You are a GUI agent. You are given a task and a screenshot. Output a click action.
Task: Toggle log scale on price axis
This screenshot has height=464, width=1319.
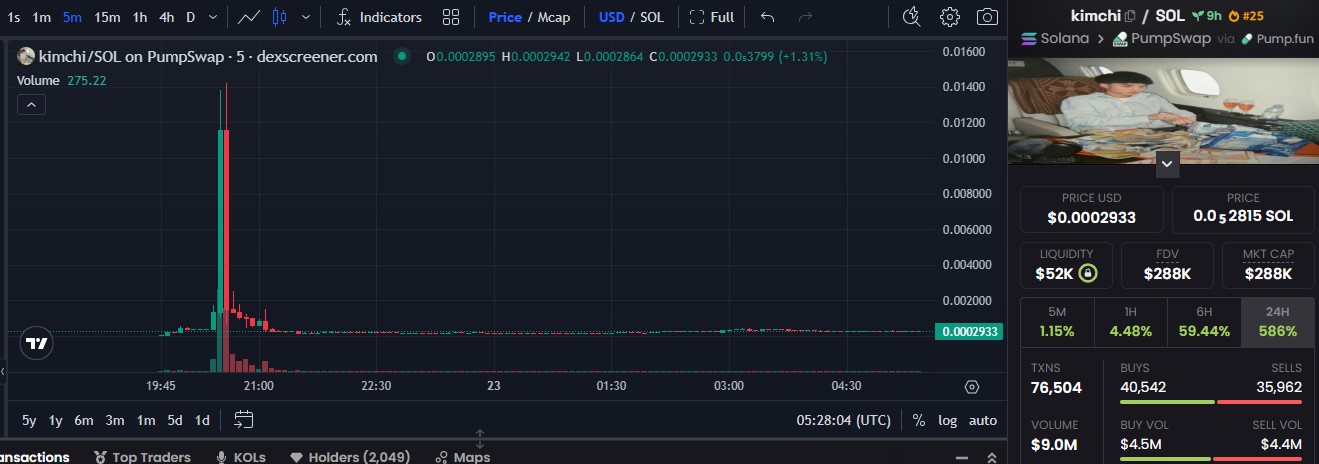click(x=947, y=420)
